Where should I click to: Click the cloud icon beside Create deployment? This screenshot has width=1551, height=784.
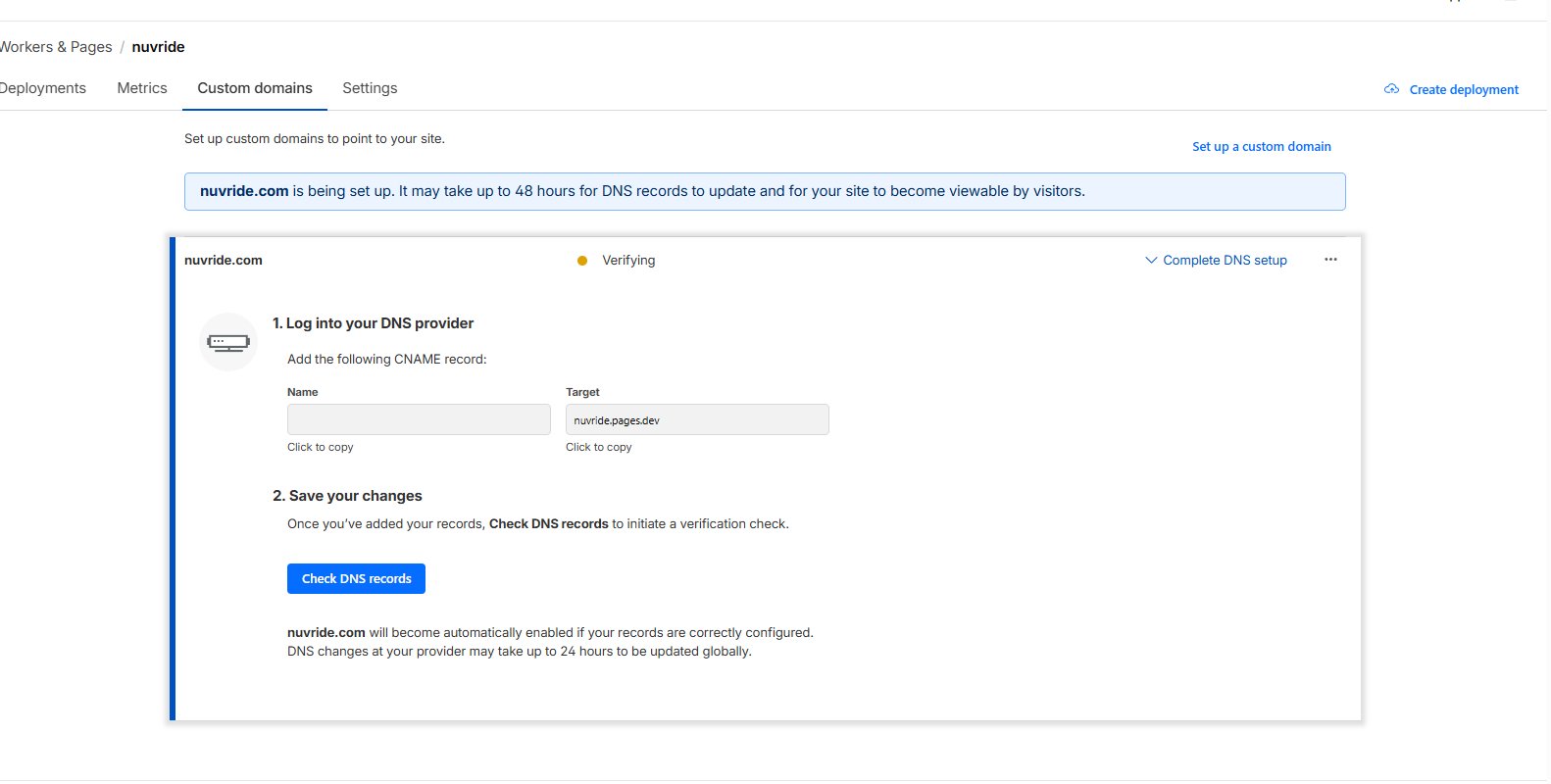[x=1391, y=89]
